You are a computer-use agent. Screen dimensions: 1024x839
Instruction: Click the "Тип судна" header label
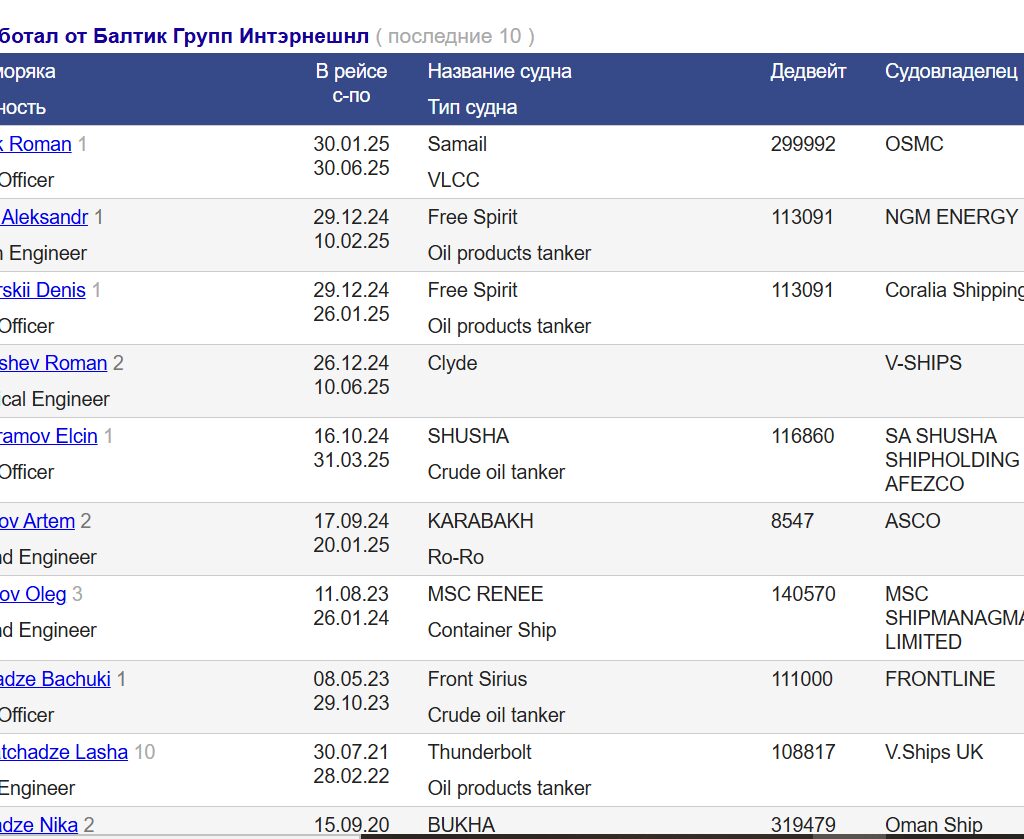tap(472, 107)
